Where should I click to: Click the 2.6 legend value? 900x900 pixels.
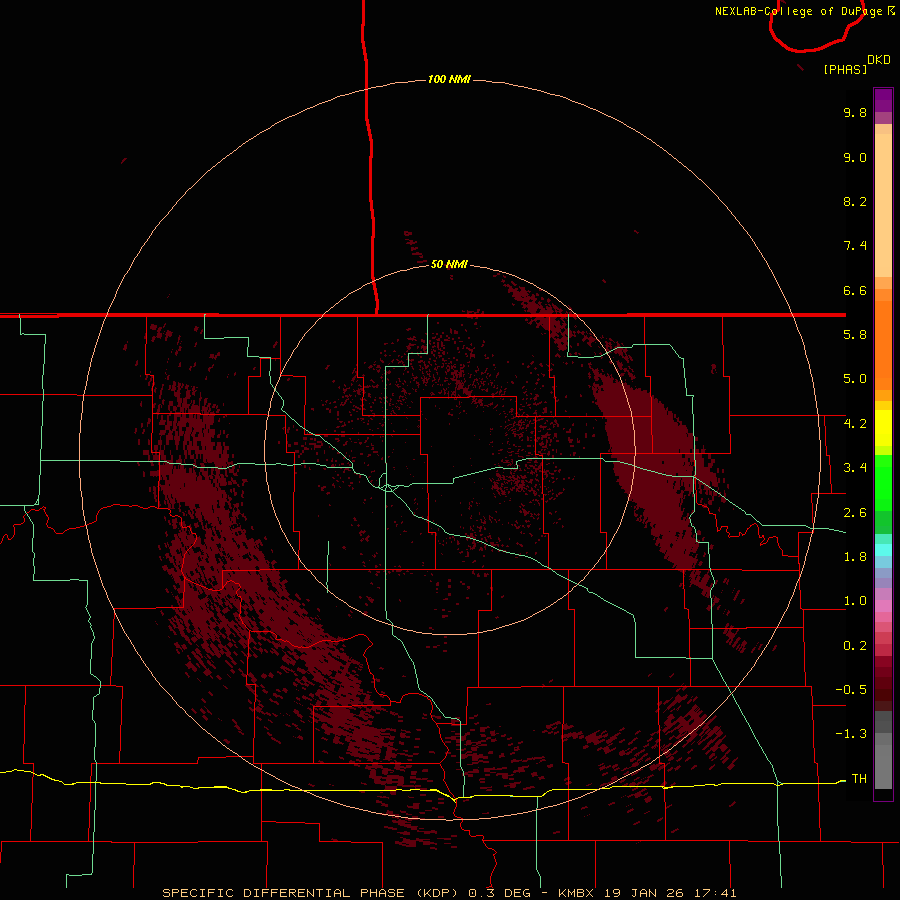click(855, 513)
